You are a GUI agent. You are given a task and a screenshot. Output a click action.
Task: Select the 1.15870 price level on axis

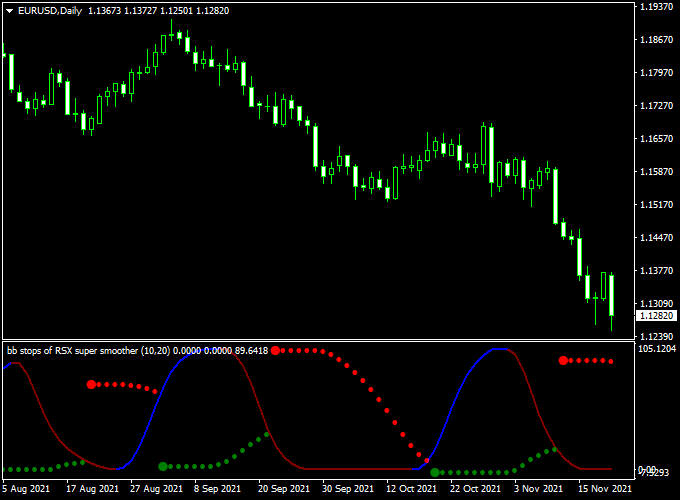tap(657, 171)
